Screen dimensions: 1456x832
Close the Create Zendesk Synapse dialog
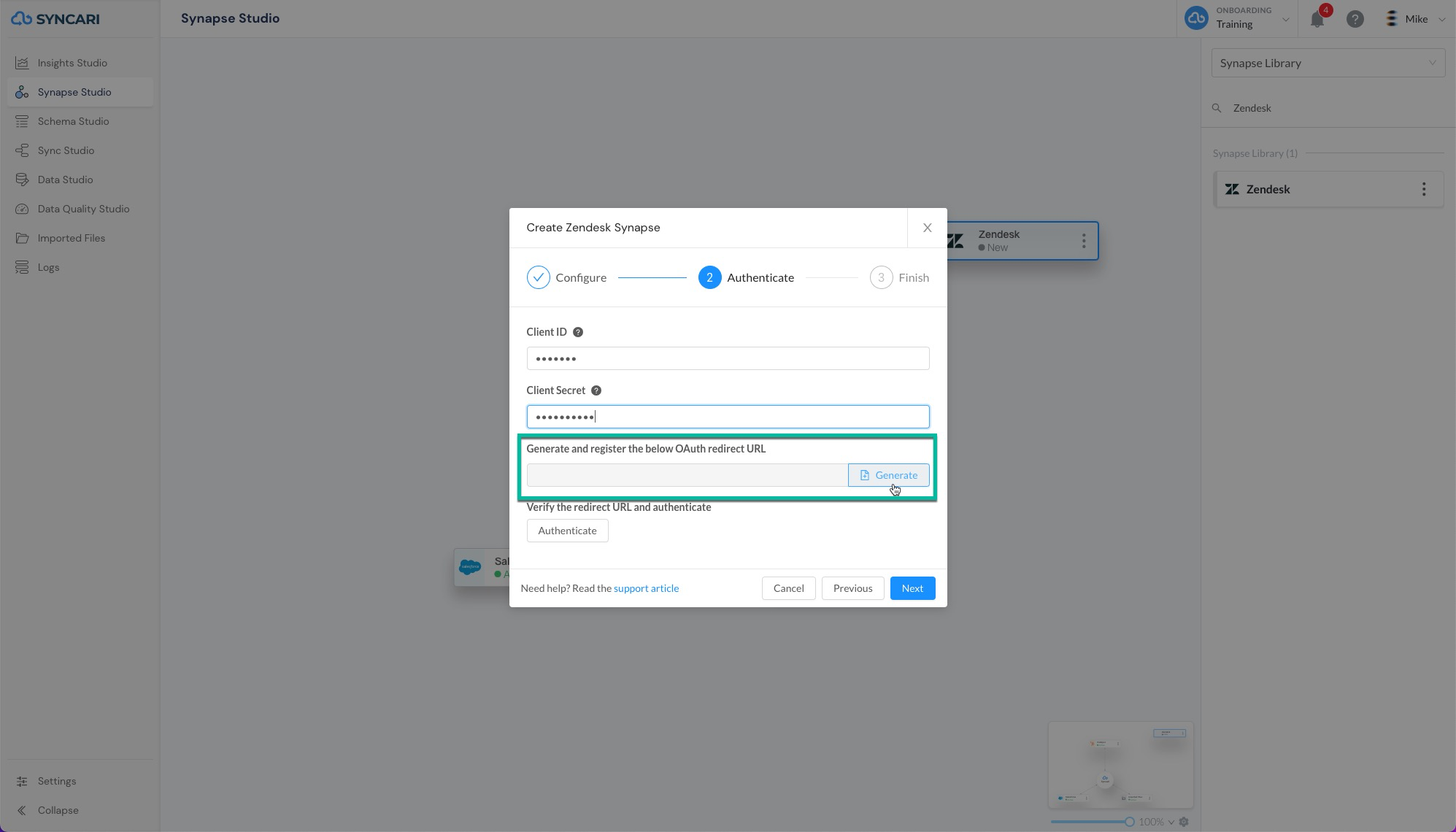[x=927, y=228]
